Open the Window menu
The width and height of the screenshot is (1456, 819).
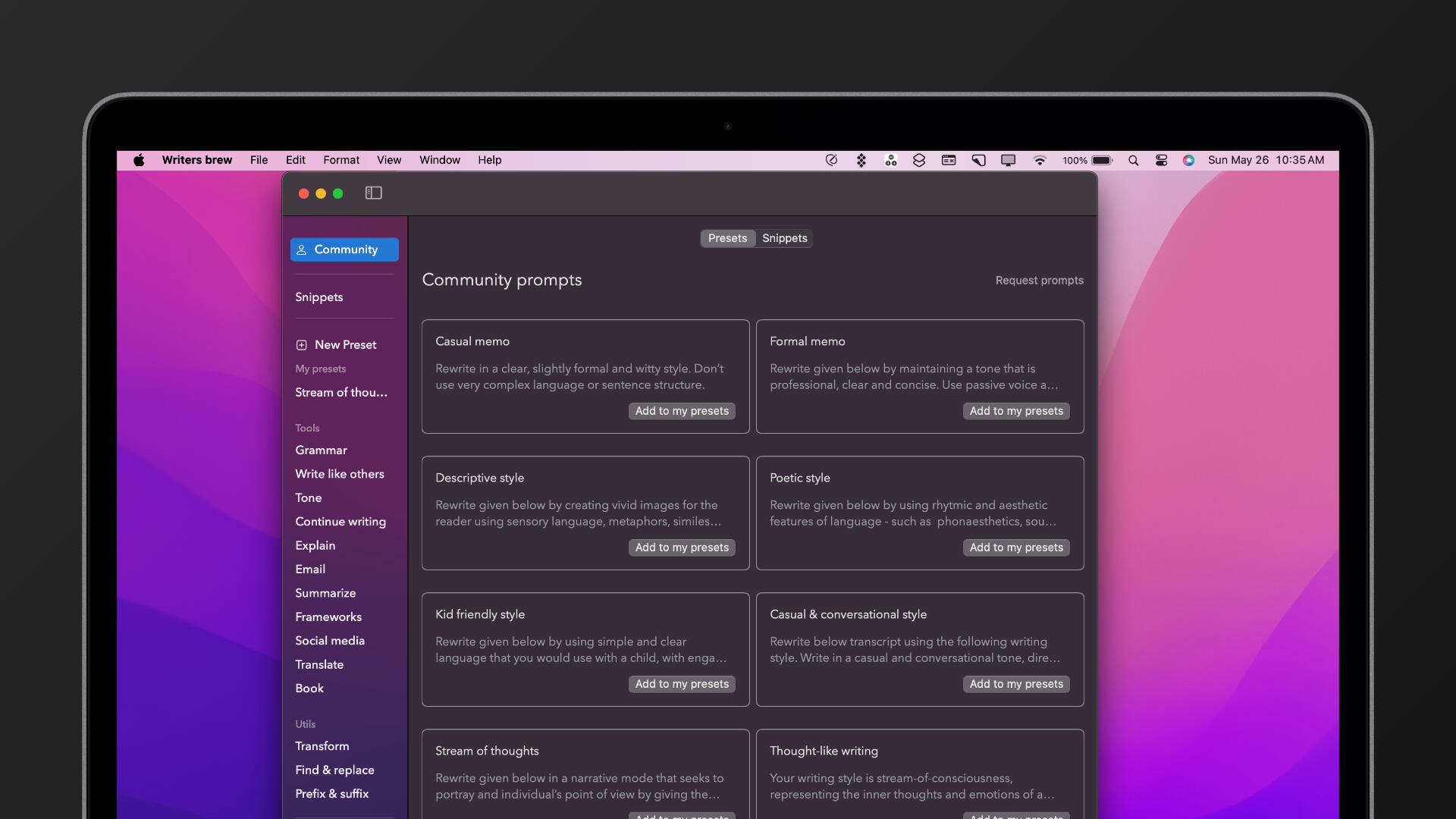[x=440, y=160]
